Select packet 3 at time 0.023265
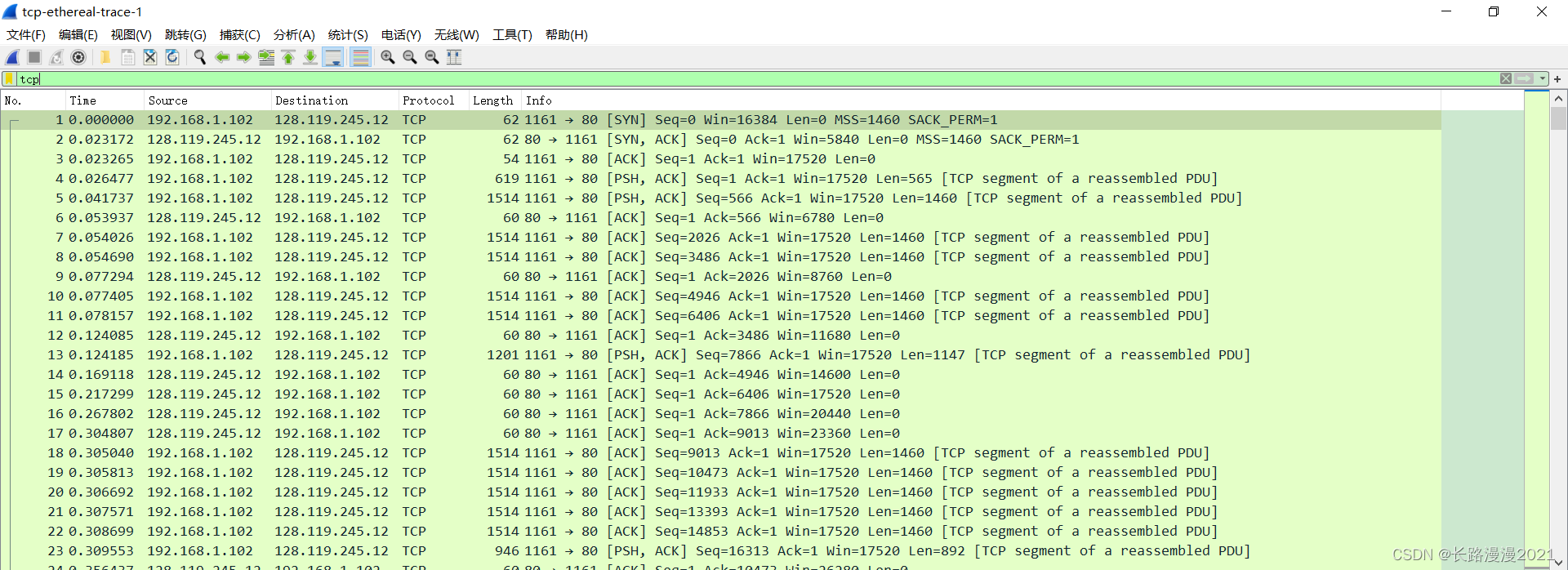The height and width of the screenshot is (570, 1568). pos(721,159)
